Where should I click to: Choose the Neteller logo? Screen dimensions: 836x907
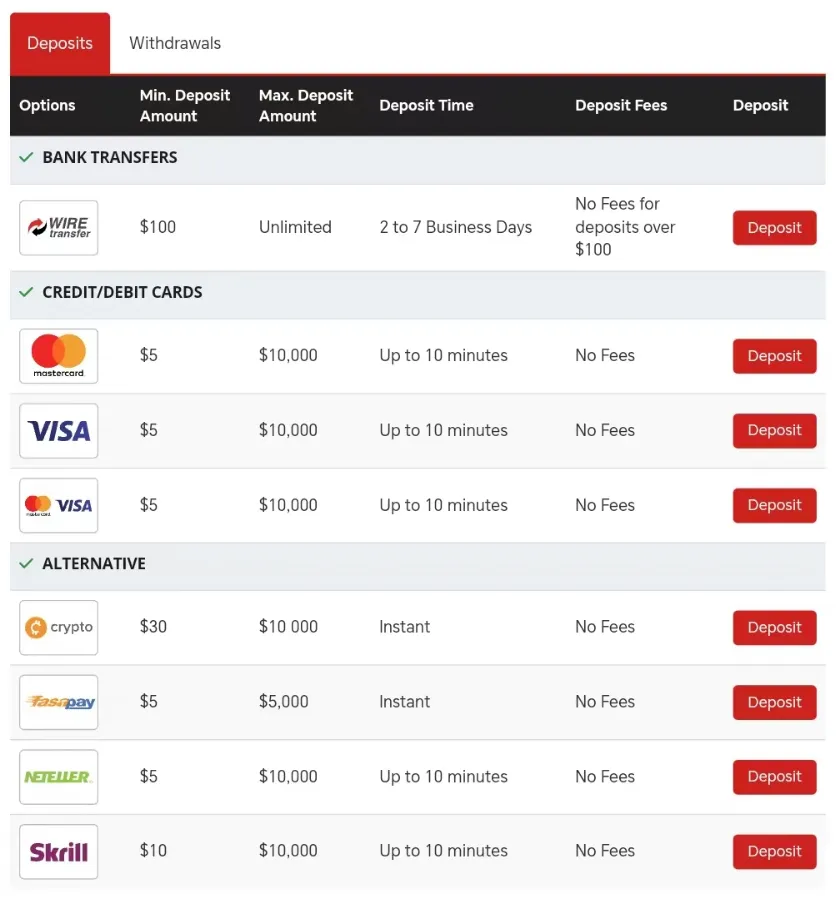(58, 776)
